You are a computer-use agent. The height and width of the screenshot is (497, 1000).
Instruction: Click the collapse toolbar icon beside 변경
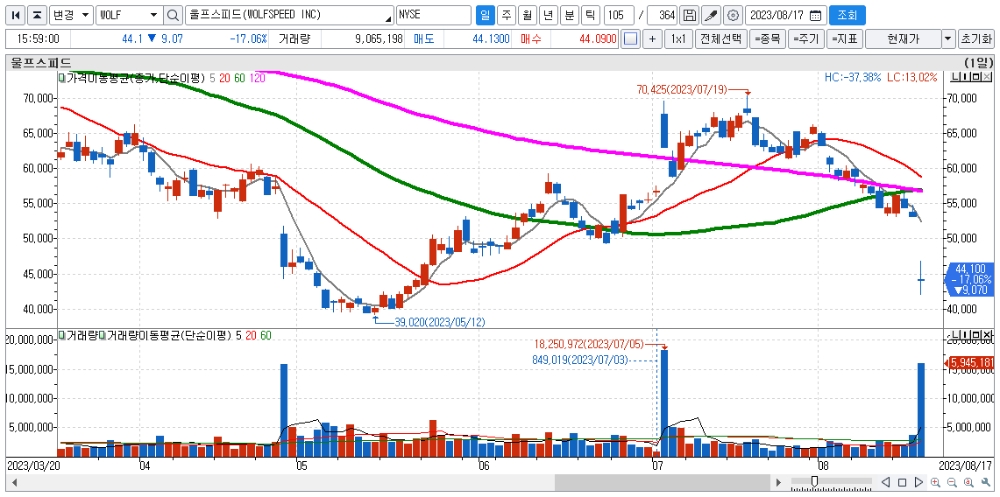coord(38,15)
